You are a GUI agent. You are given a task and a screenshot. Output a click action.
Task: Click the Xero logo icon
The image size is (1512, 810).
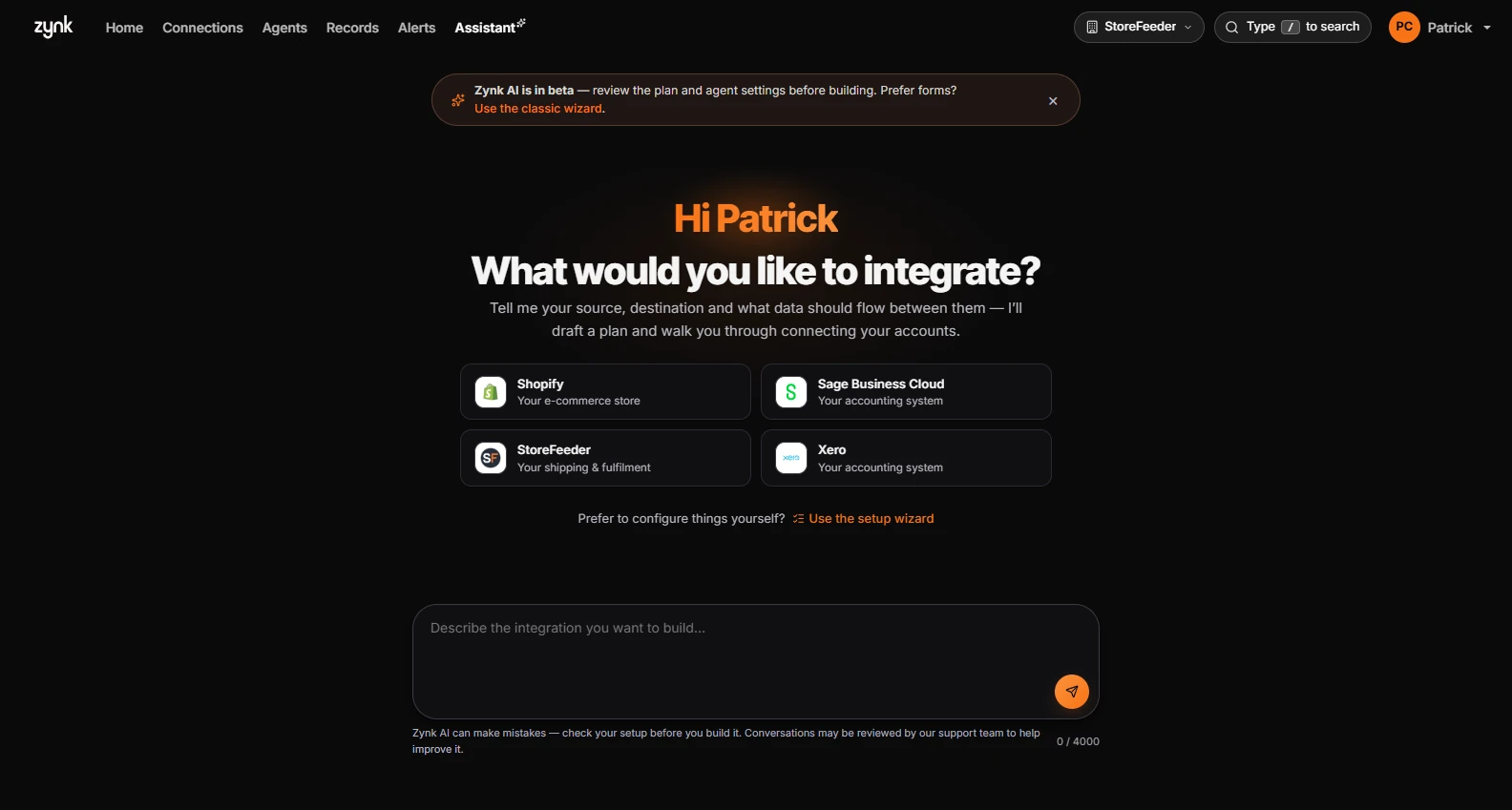pyautogui.click(x=791, y=458)
